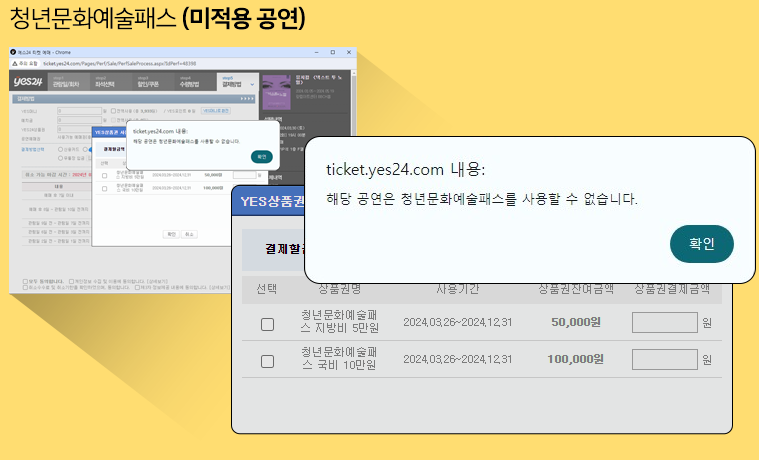Click the purple performance poster thumbnail

pos(276,92)
